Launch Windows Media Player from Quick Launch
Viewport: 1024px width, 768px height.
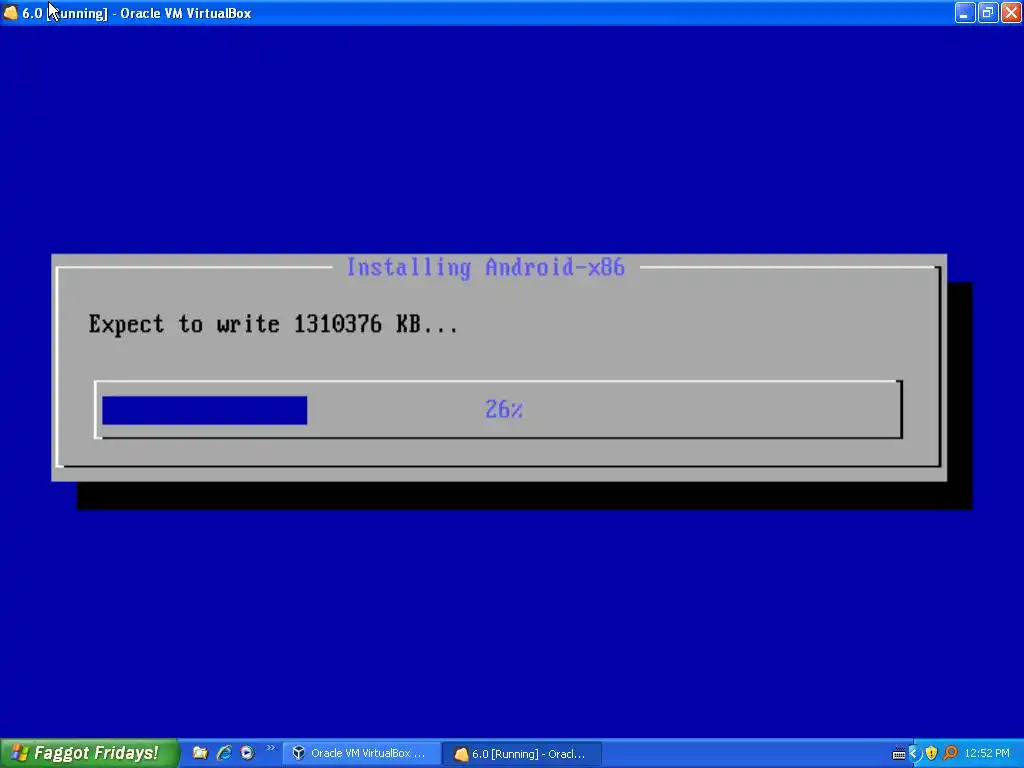(247, 753)
